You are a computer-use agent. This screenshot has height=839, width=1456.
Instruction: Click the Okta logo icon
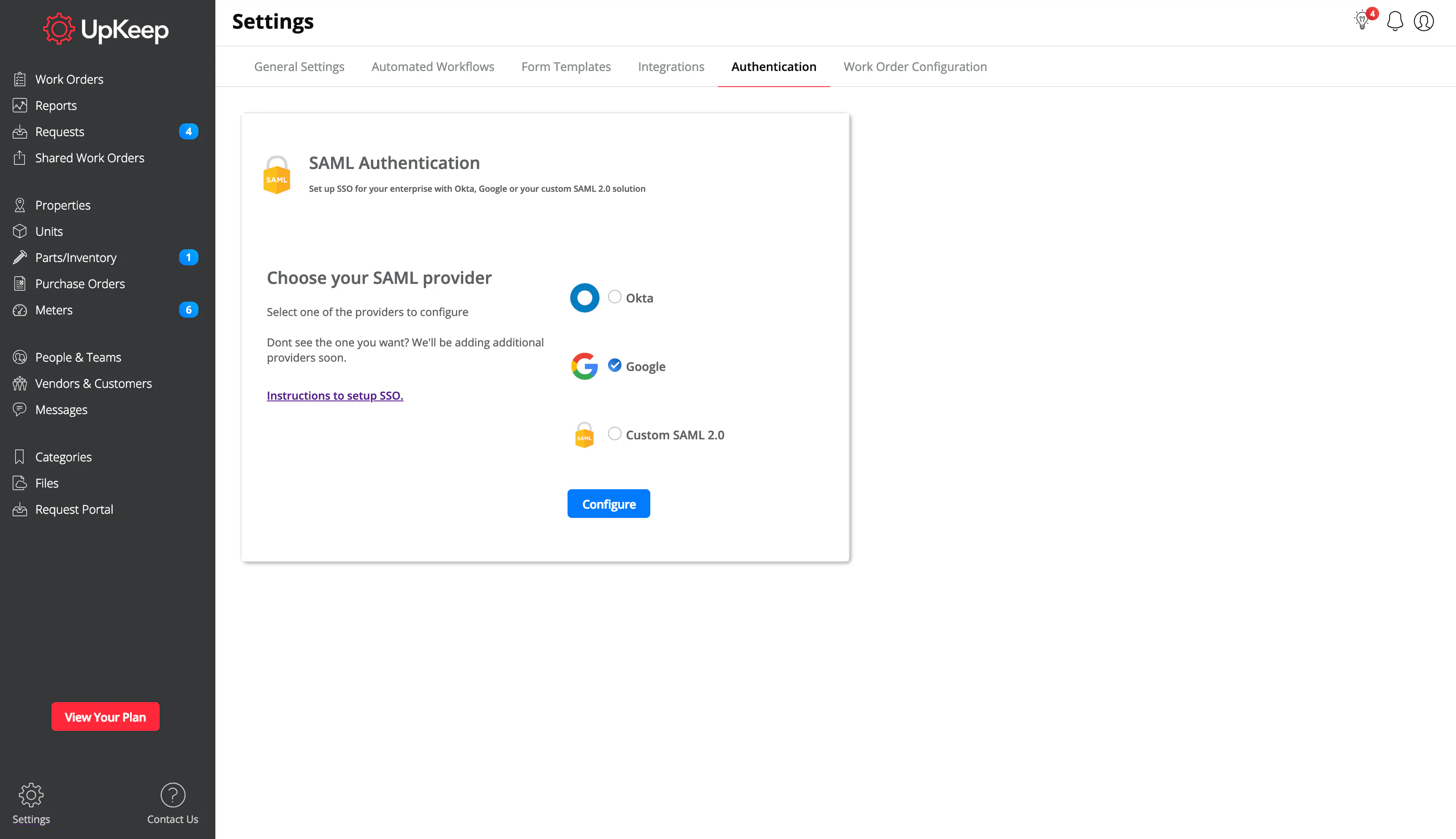pos(584,298)
